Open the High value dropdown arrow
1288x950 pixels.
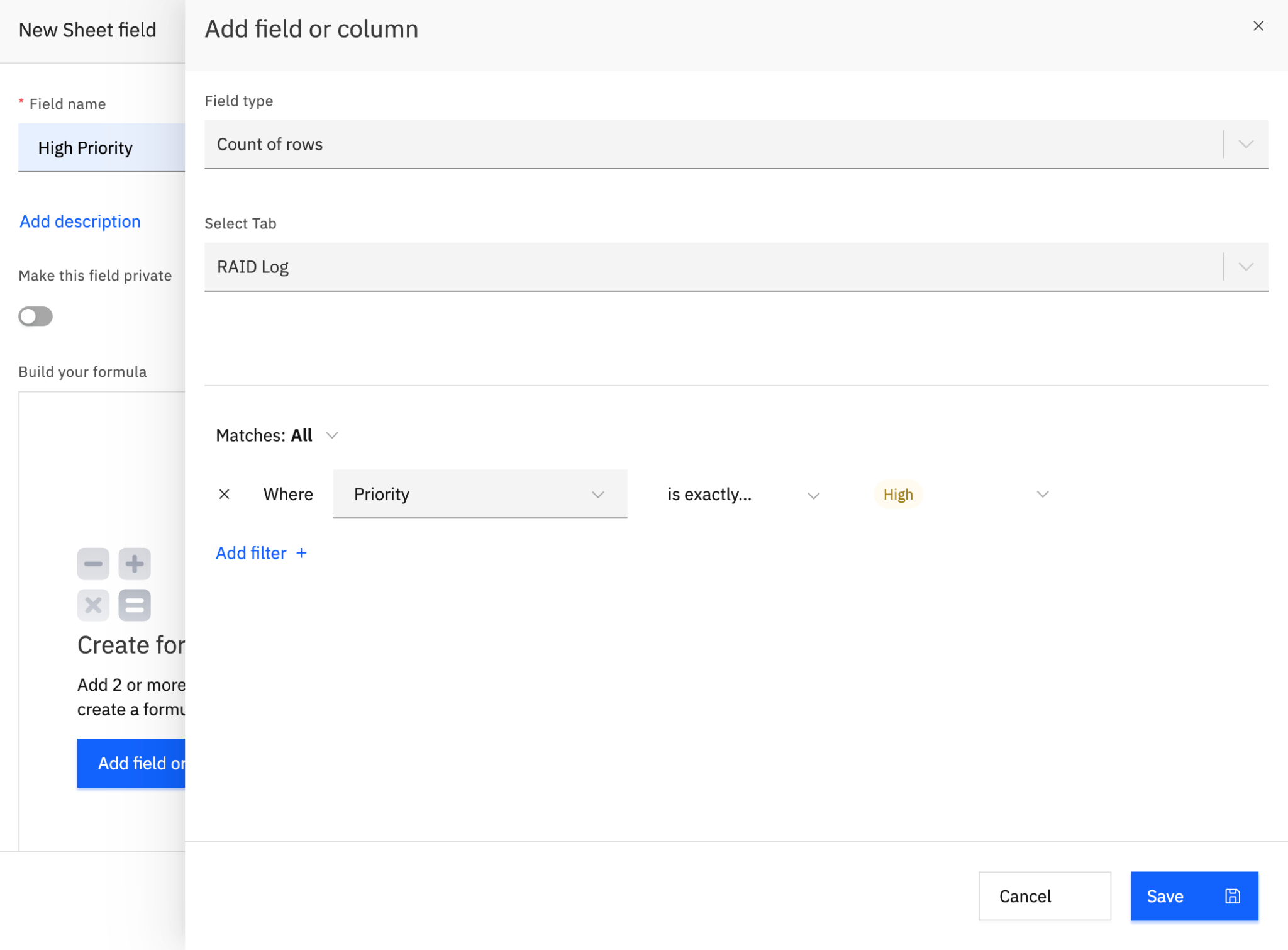pos(1042,494)
